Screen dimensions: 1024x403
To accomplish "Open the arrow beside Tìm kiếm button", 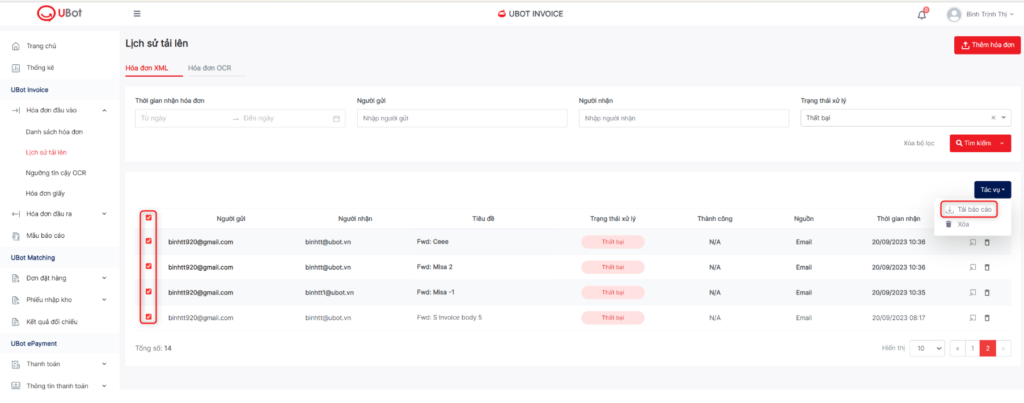I will (1003, 144).
